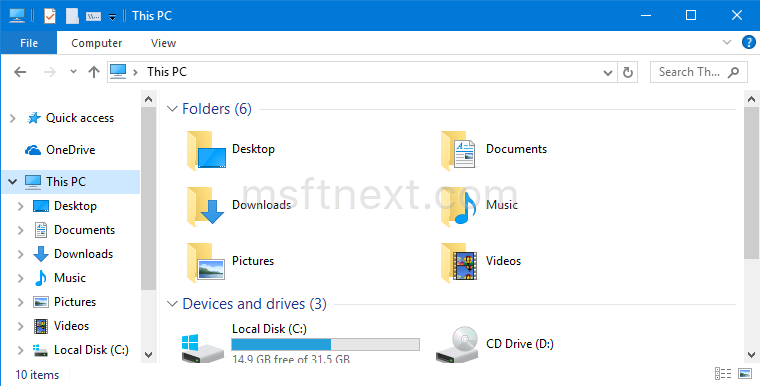This screenshot has height=386, width=760.
Task: Switch to Large icons view in status bar
Action: [x=744, y=374]
